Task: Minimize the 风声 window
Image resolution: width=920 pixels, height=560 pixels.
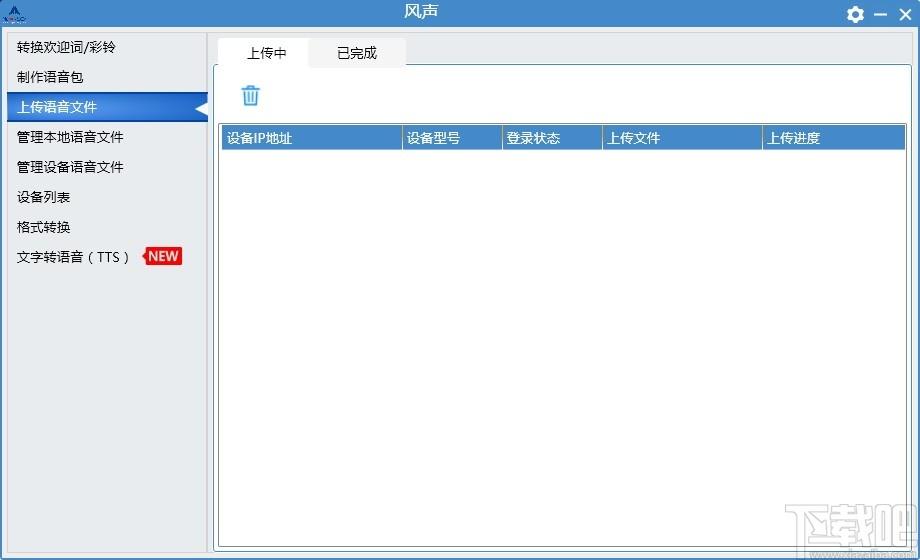Action: (881, 14)
